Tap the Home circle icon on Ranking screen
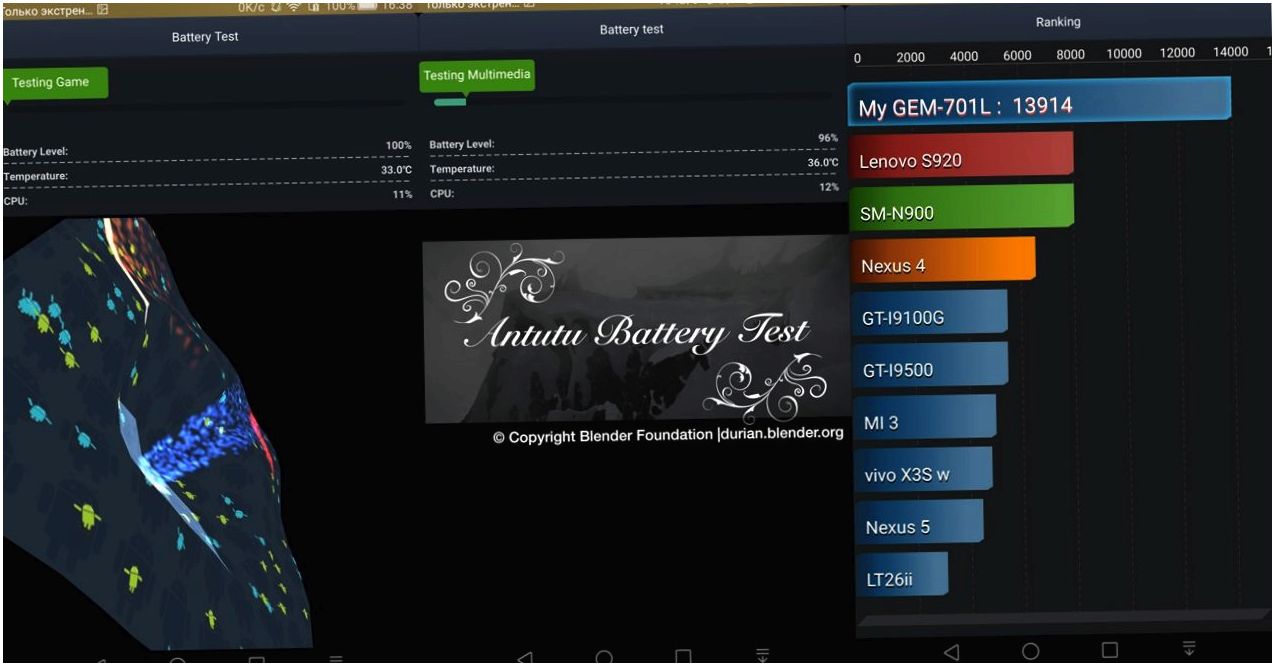 1030,651
